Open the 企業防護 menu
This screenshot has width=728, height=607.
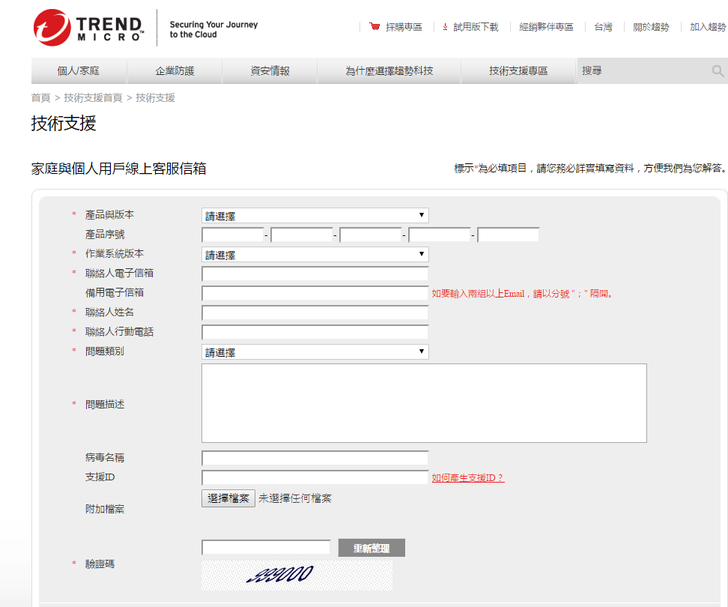click(175, 71)
